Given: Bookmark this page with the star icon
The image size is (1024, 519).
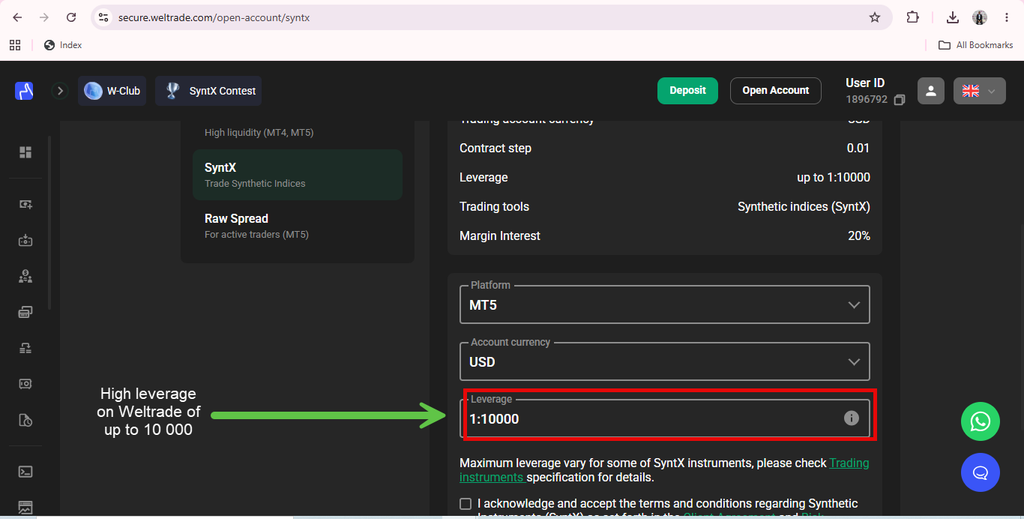Looking at the screenshot, I should pyautogui.click(x=874, y=18).
